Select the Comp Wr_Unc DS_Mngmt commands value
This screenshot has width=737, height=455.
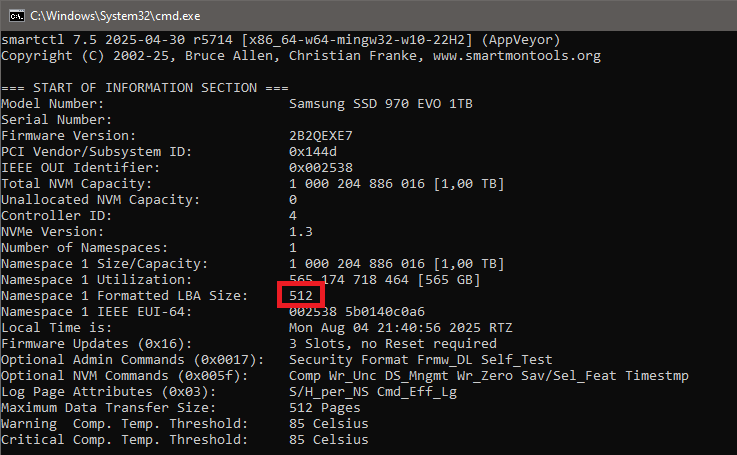coord(489,376)
